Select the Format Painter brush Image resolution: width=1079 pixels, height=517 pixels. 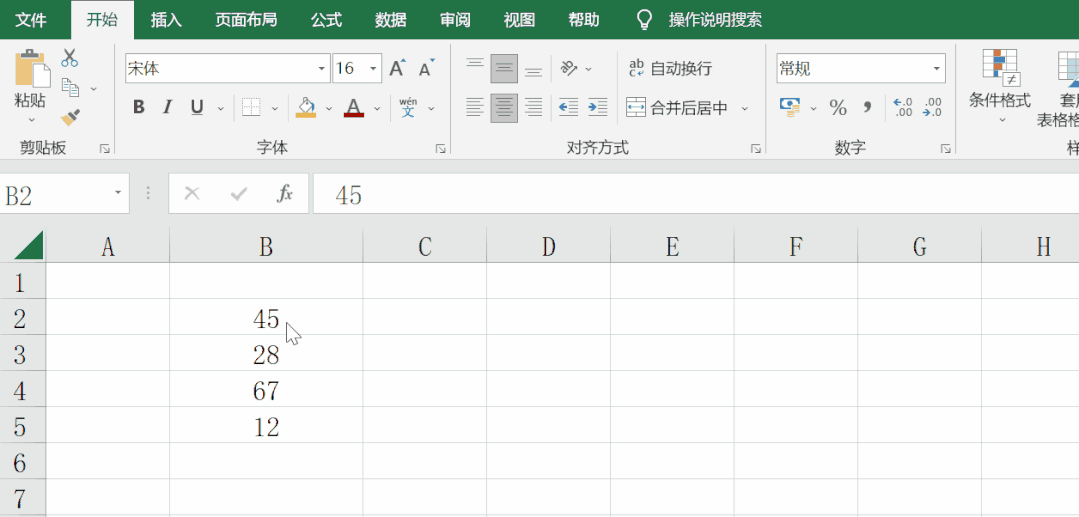pyautogui.click(x=70, y=118)
